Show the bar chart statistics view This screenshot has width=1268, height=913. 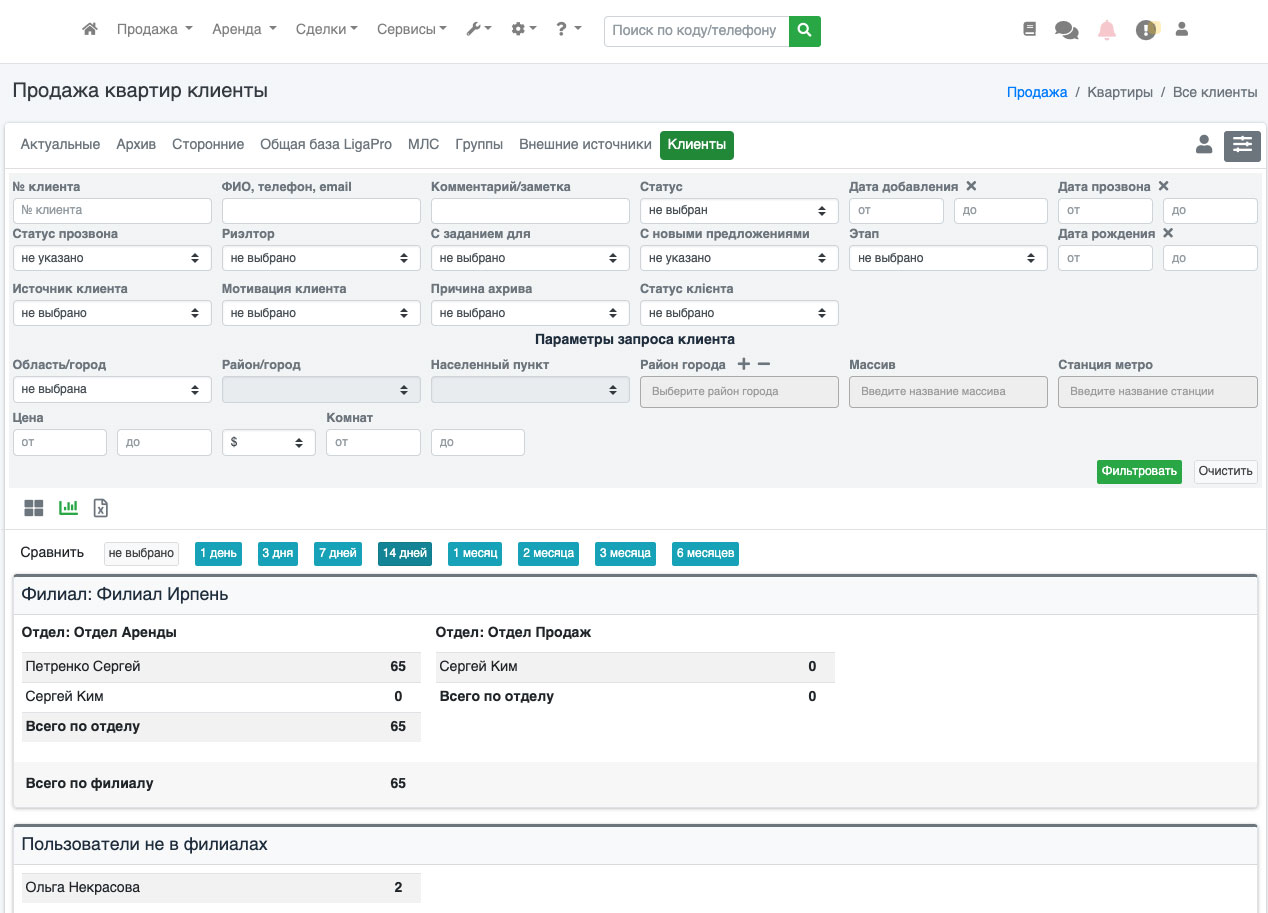(x=68, y=508)
